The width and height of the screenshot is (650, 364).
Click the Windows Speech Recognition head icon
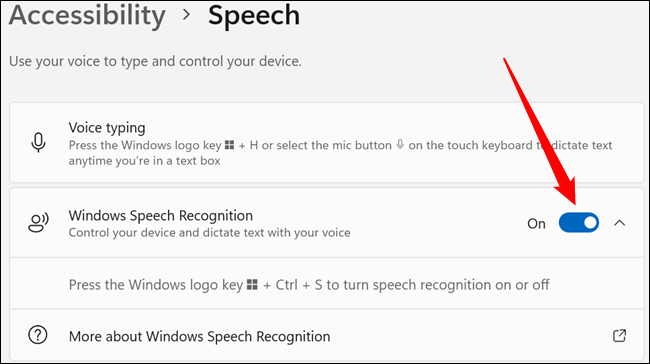[38, 223]
